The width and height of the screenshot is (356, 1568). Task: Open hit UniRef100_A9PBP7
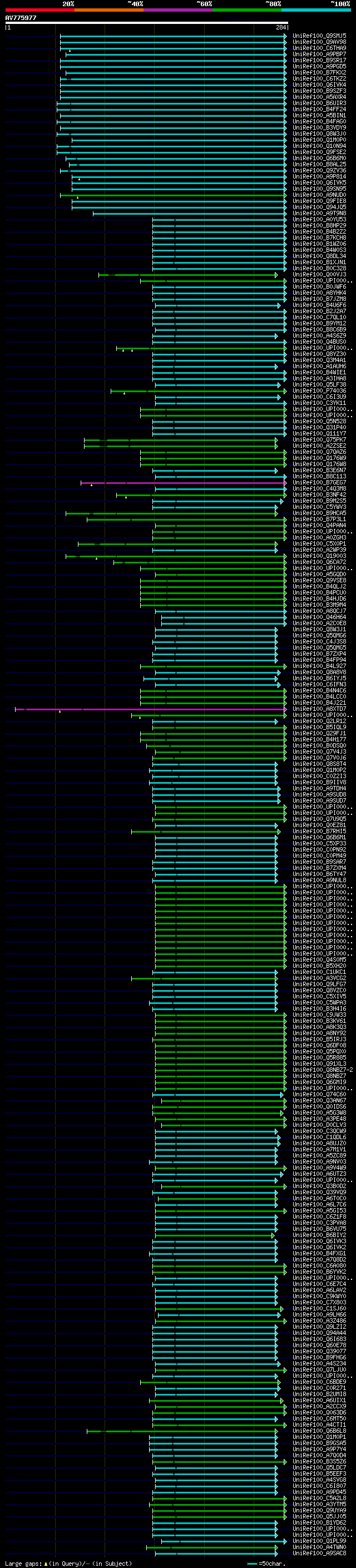pyautogui.click(x=319, y=54)
